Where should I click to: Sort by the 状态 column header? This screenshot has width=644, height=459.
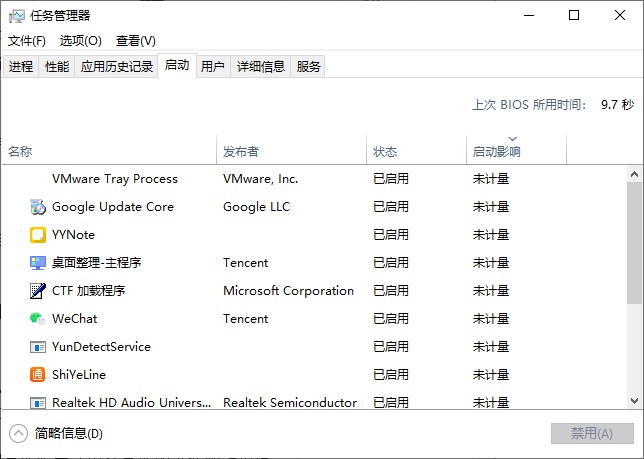tap(416, 150)
